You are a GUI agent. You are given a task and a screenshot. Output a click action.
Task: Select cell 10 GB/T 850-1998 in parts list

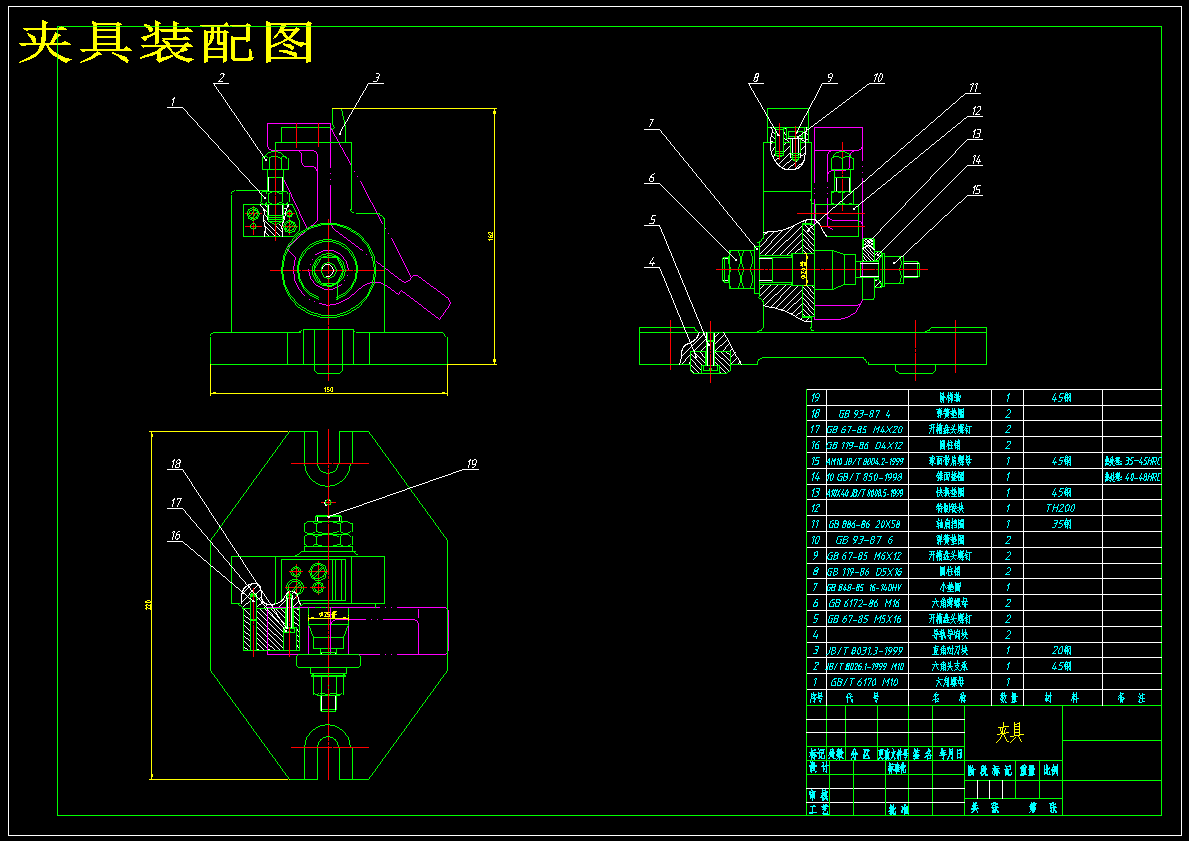coord(867,477)
